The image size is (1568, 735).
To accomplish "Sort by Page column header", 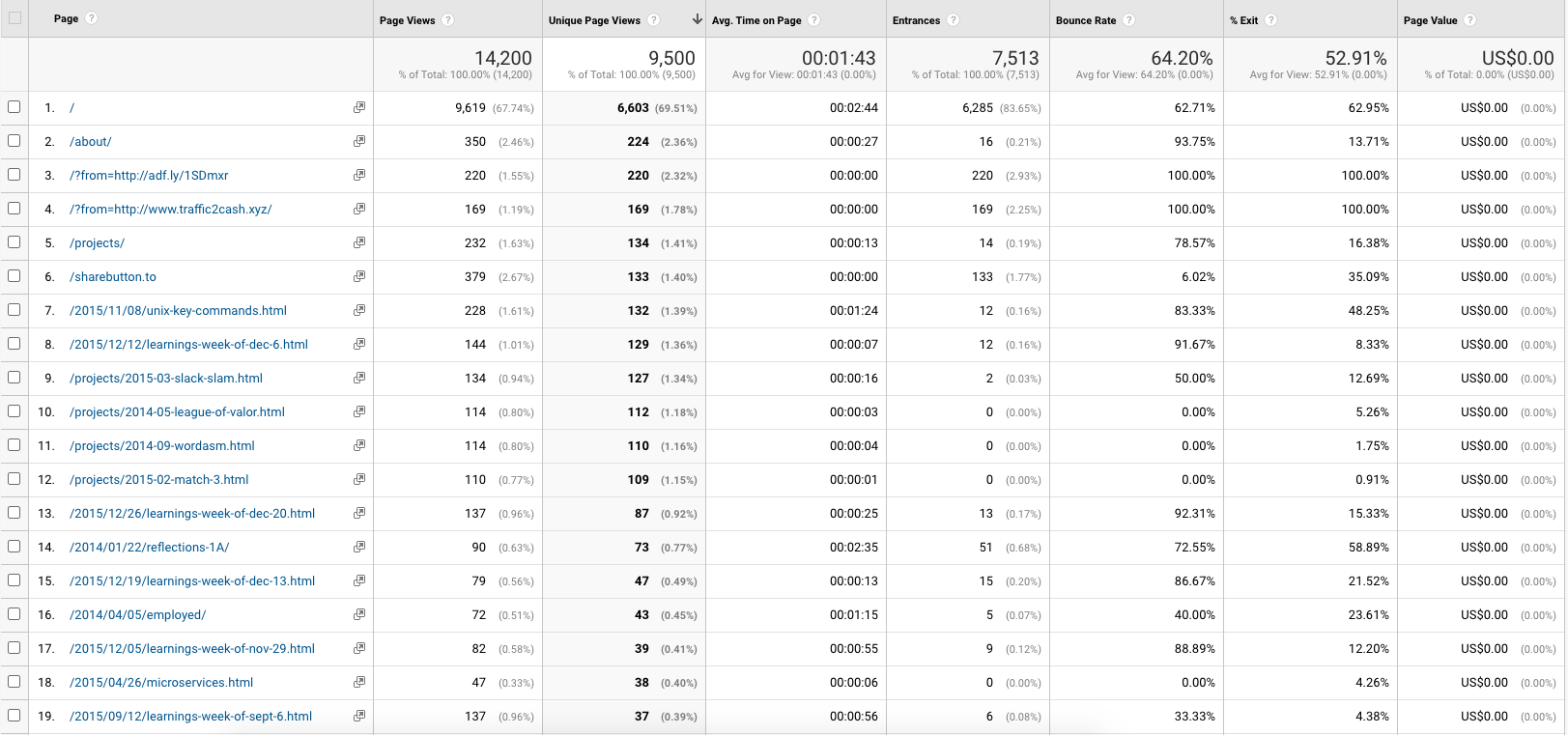I will click(66, 18).
